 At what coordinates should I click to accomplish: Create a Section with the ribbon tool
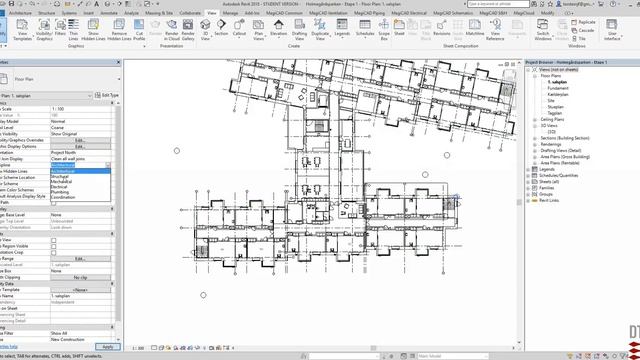(221, 28)
